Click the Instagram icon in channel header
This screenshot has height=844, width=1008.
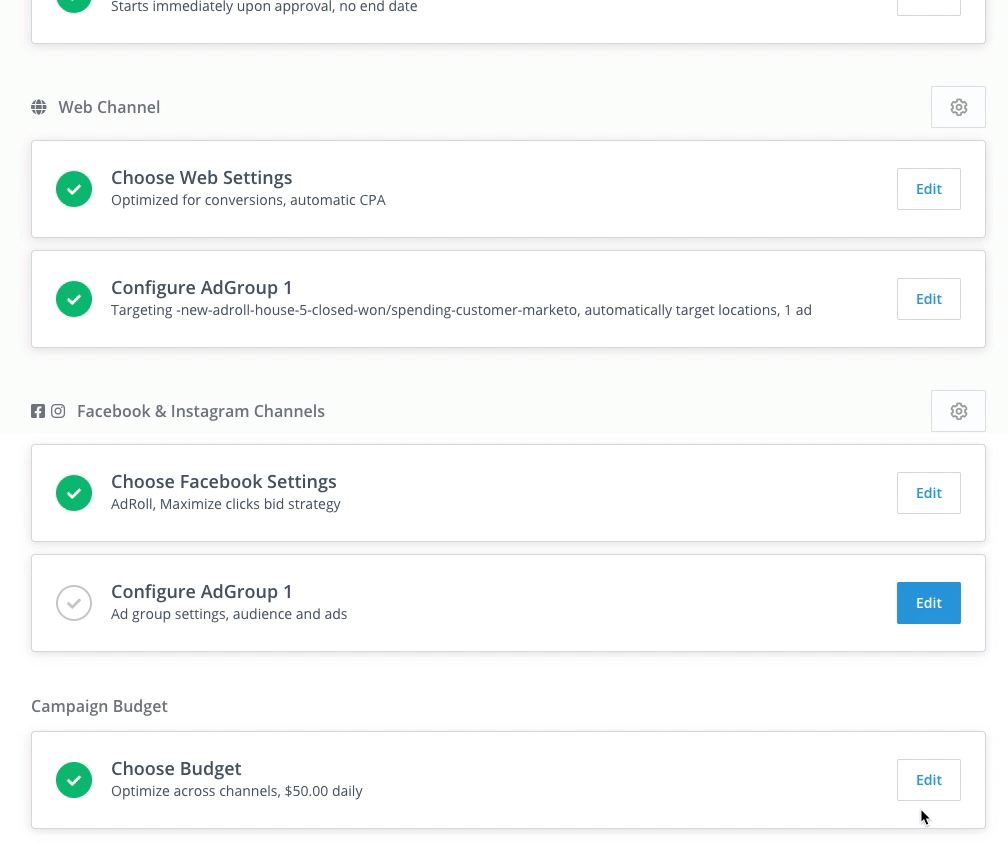click(x=58, y=411)
